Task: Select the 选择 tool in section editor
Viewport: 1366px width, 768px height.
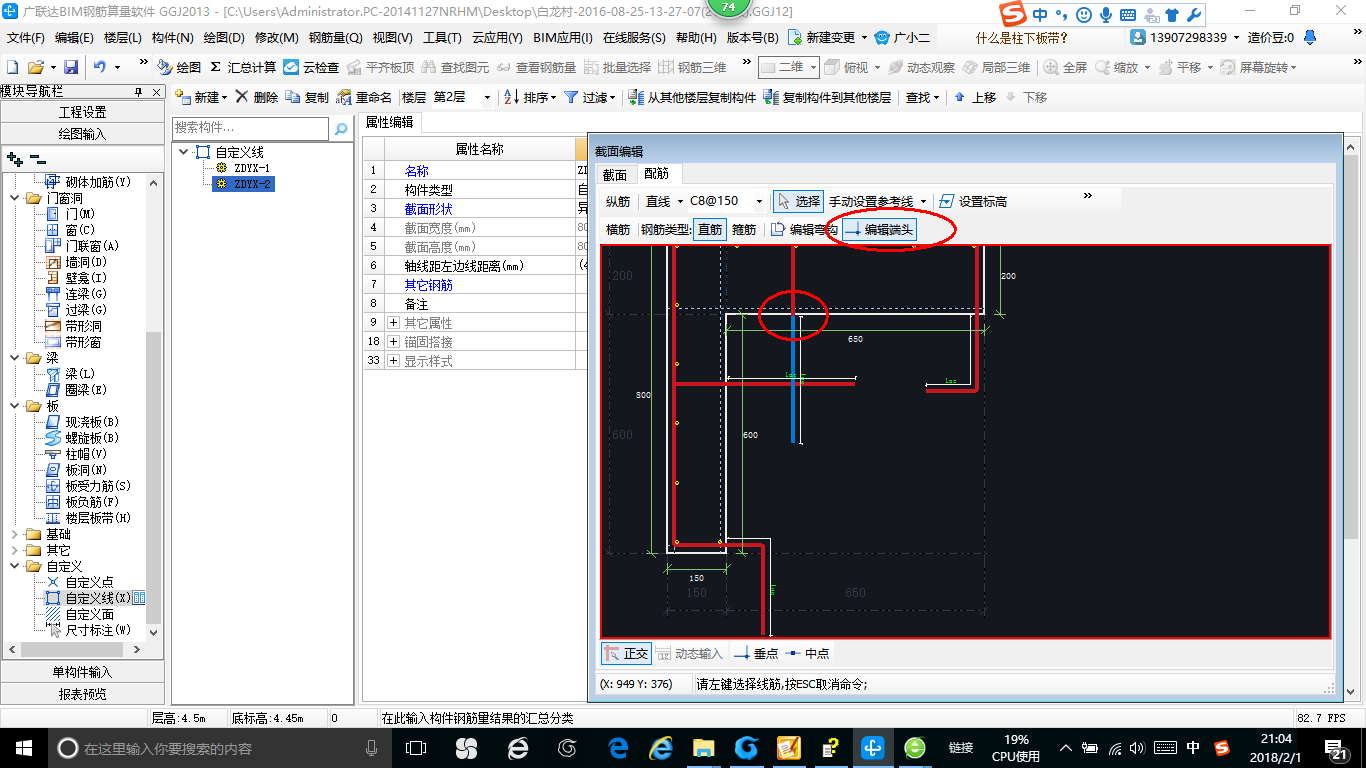Action: pos(798,201)
